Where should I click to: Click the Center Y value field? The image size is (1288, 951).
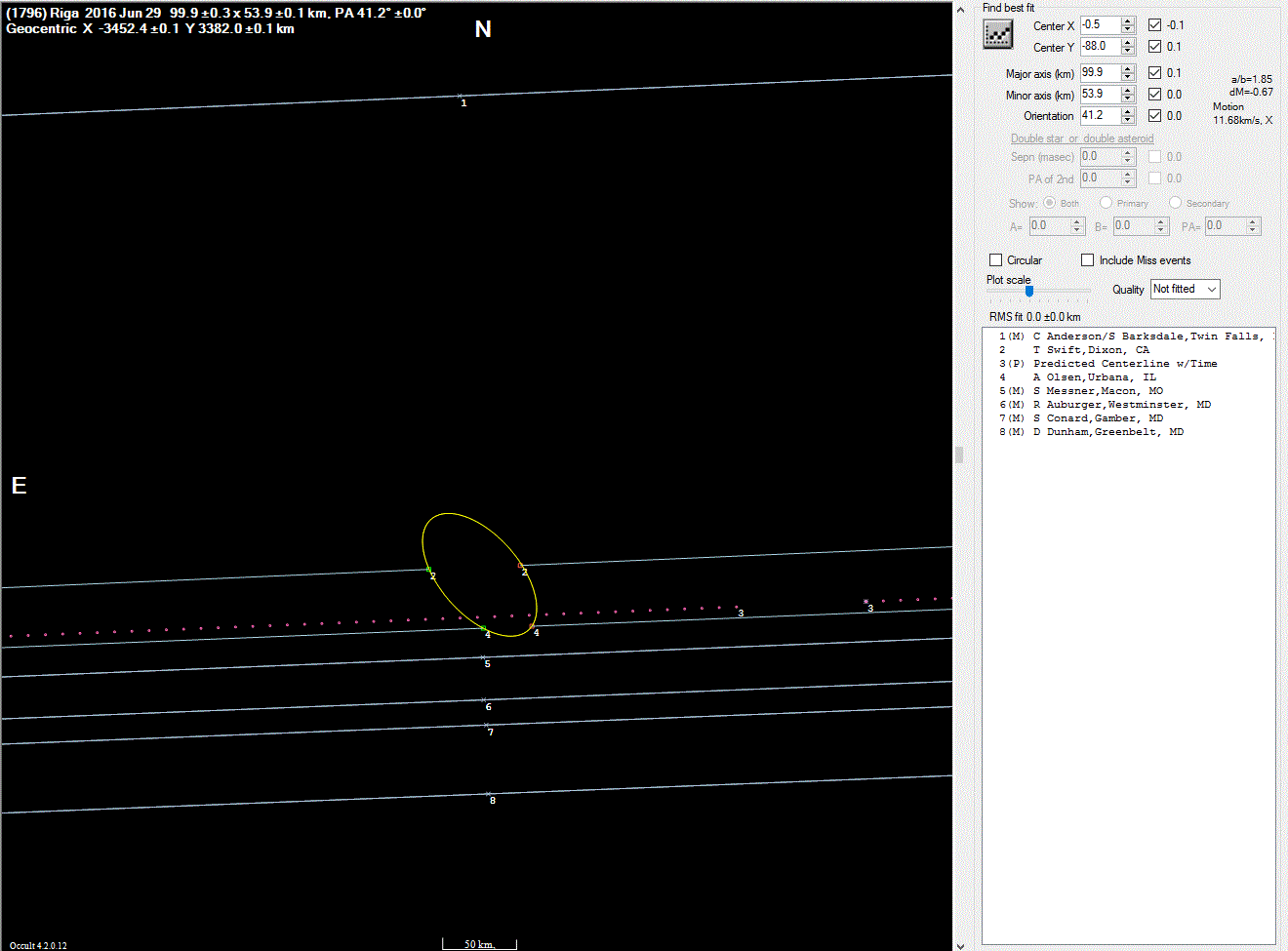tap(1100, 47)
